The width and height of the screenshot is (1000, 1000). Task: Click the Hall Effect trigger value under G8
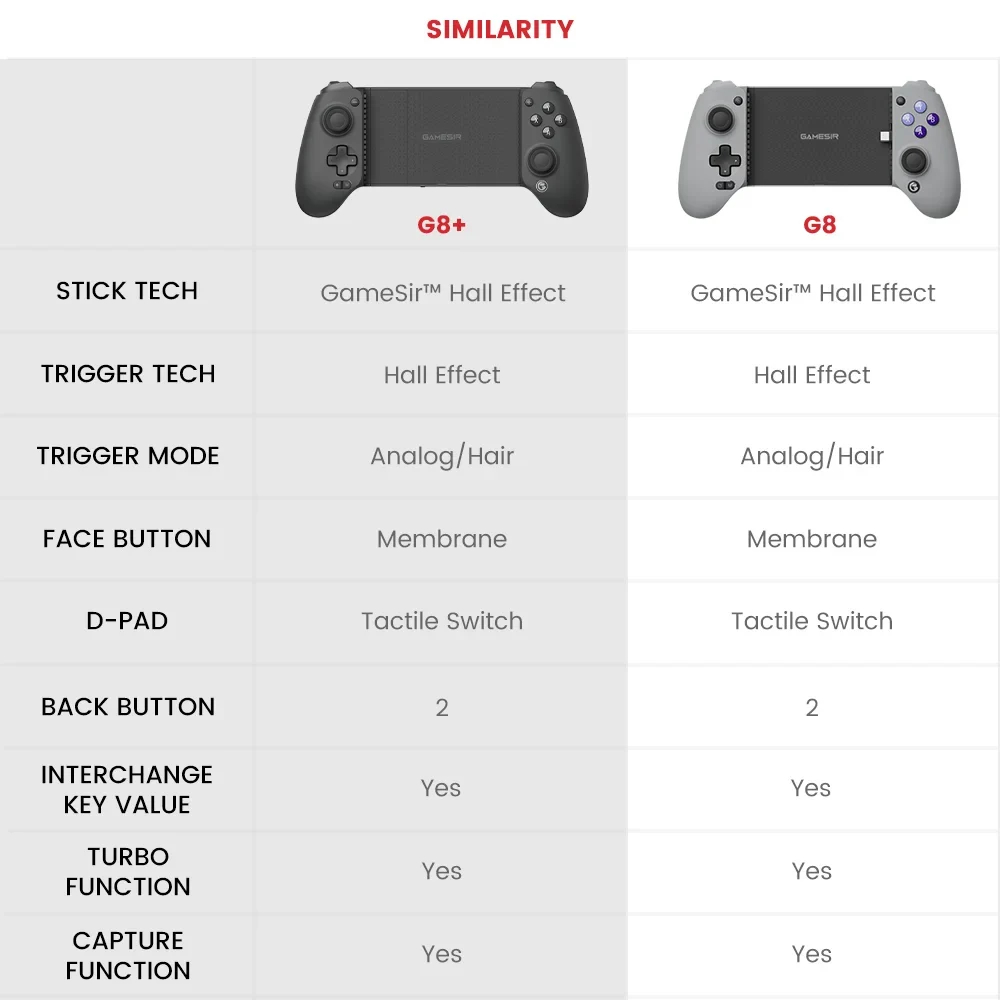tap(812, 375)
